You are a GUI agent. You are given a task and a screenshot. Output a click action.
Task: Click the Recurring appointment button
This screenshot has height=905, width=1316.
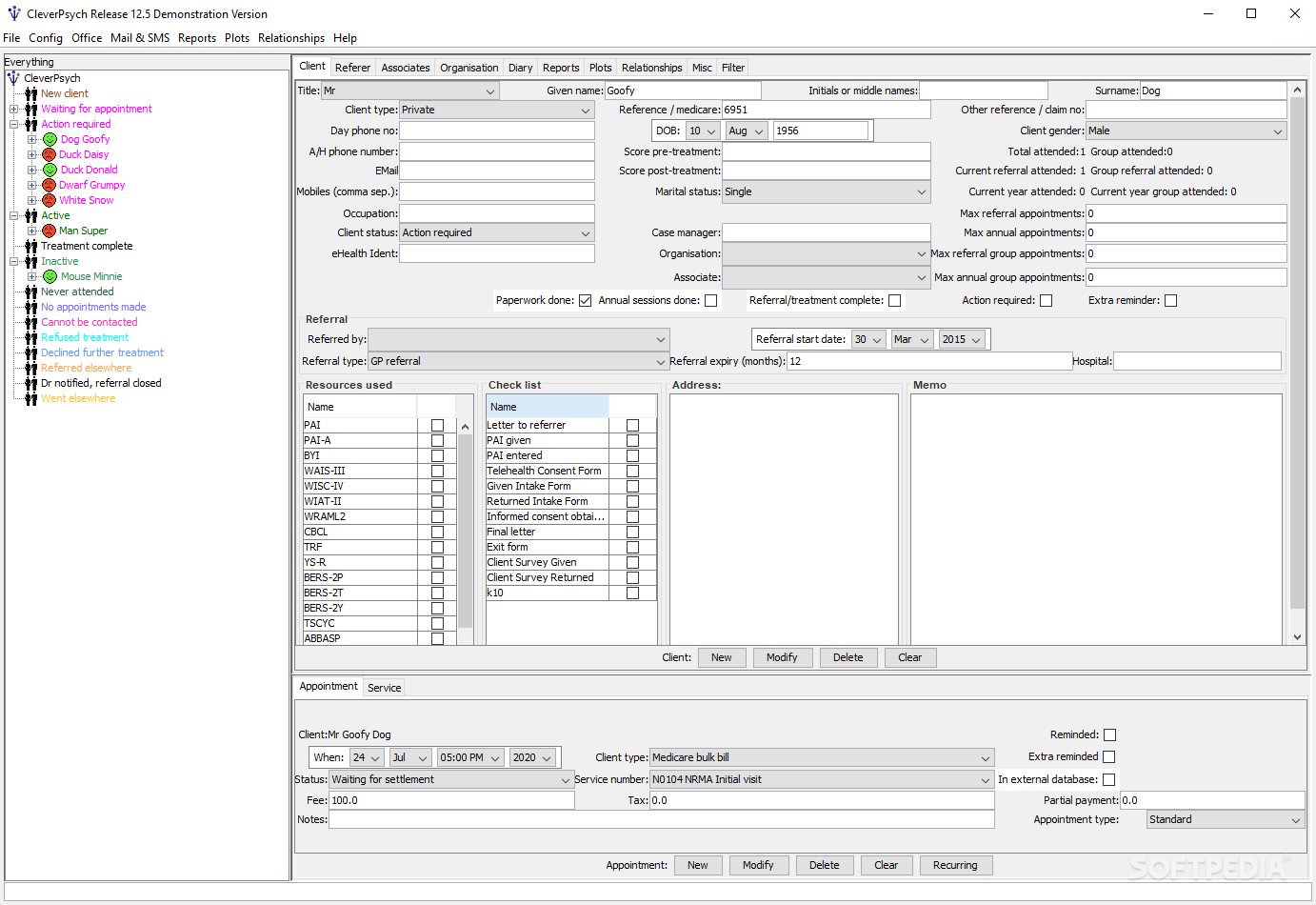(x=955, y=865)
